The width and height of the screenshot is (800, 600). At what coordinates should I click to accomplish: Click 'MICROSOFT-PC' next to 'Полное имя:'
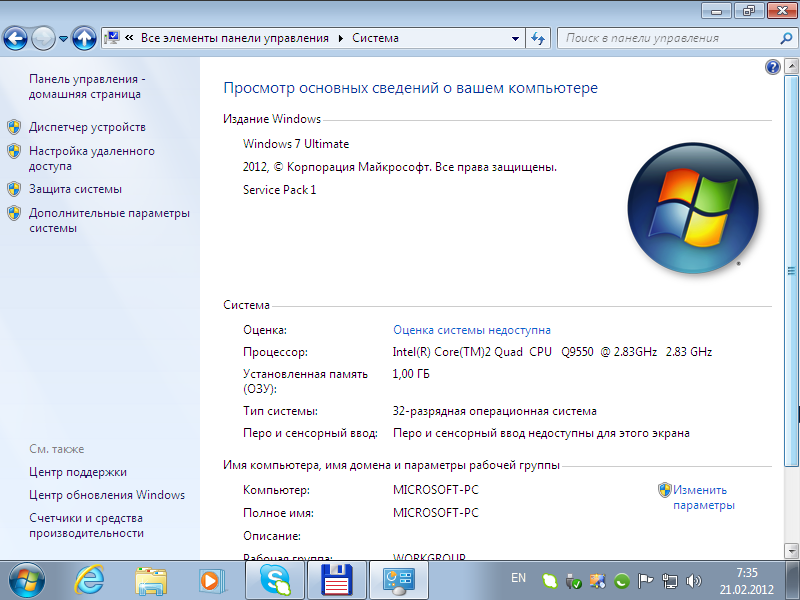pyautogui.click(x=436, y=513)
